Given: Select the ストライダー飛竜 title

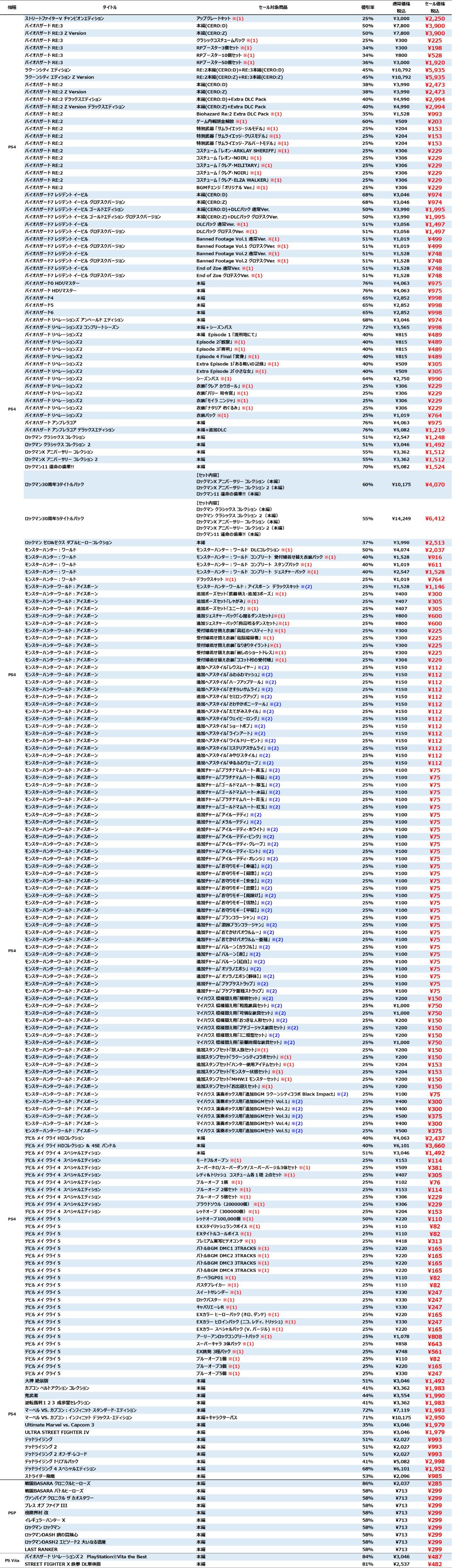Looking at the screenshot, I should coord(40,1475).
